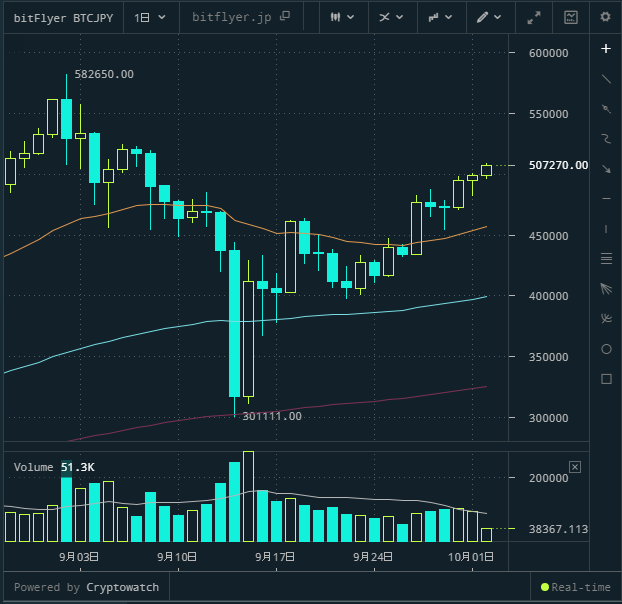Select the trend line drawing tool

[605, 78]
